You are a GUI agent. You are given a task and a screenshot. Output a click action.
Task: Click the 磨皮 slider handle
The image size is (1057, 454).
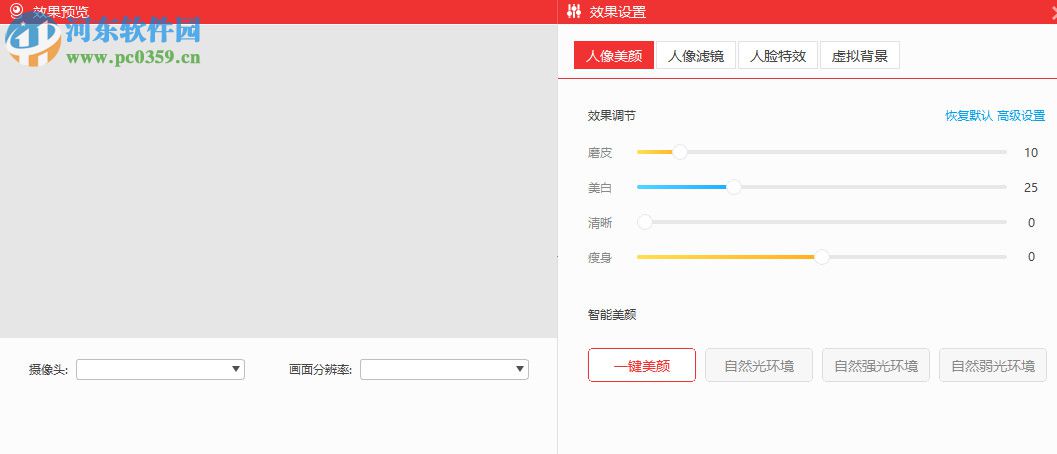pos(680,152)
